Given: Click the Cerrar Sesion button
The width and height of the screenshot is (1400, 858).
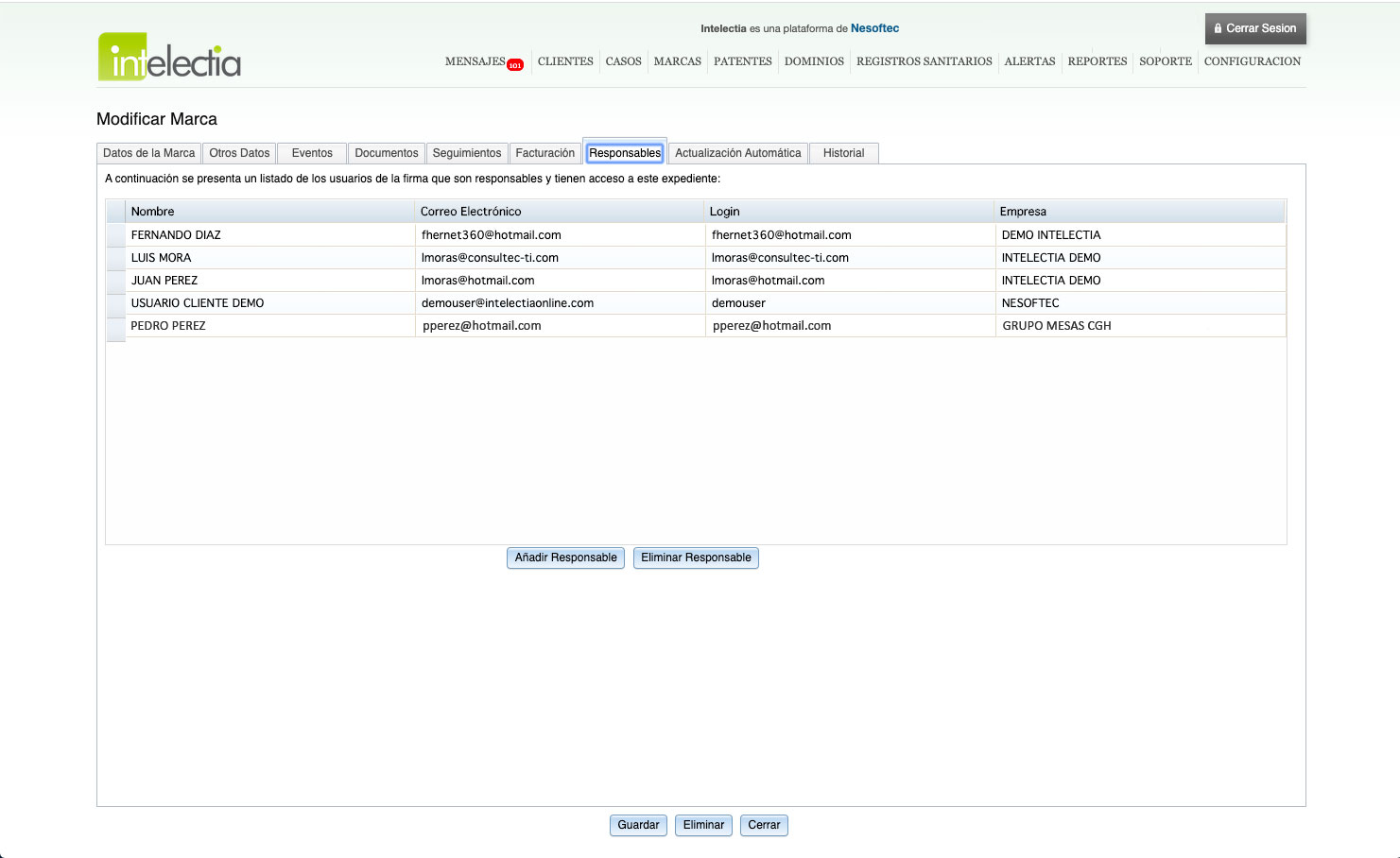Looking at the screenshot, I should click(x=1254, y=28).
